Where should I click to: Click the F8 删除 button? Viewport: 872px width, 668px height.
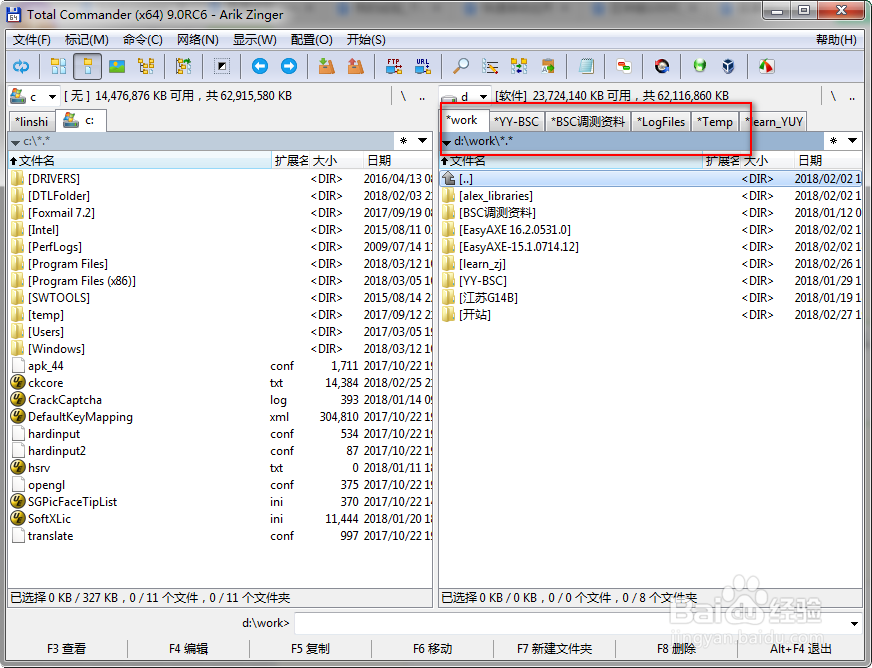tap(676, 649)
